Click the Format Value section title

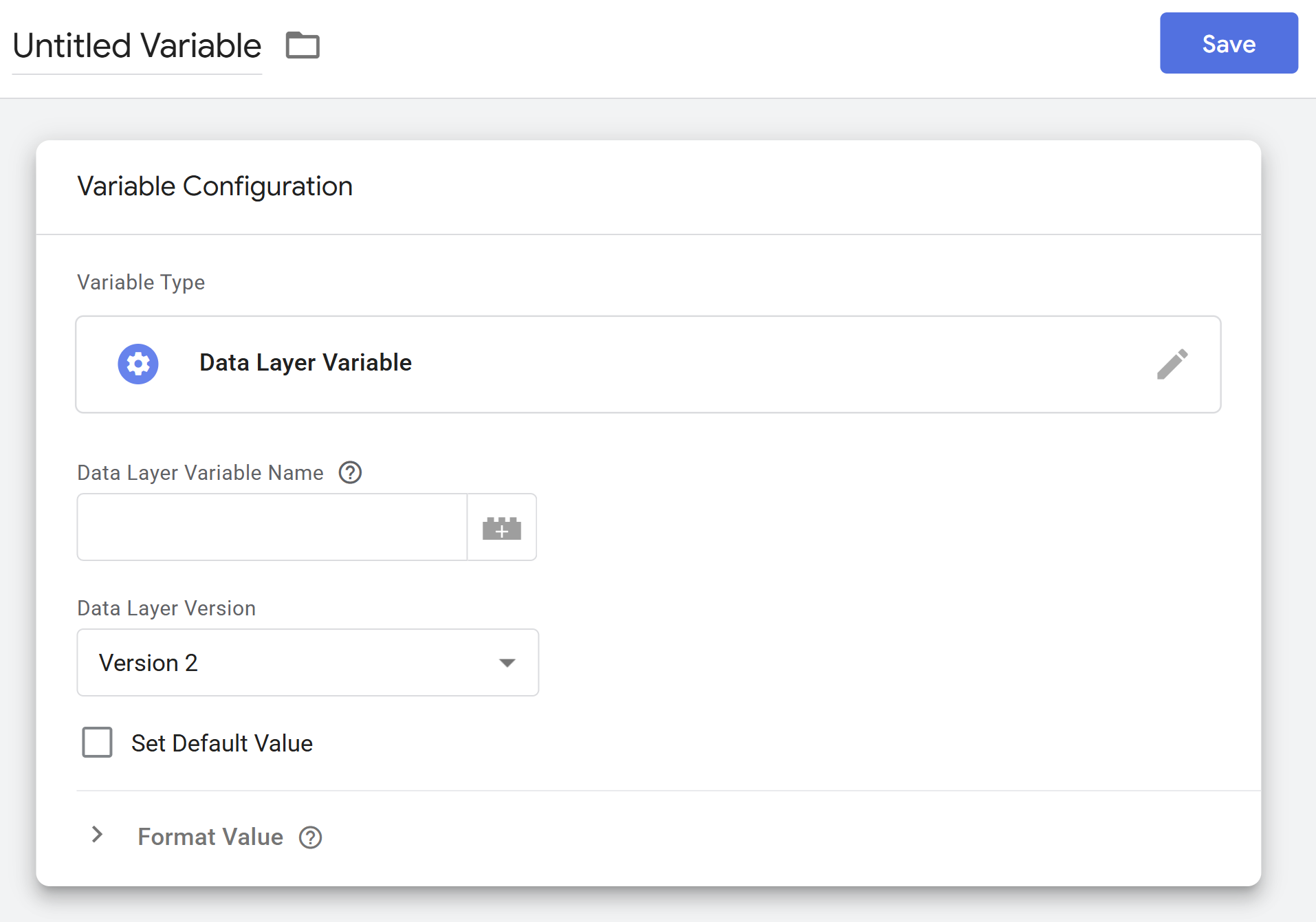[x=210, y=837]
